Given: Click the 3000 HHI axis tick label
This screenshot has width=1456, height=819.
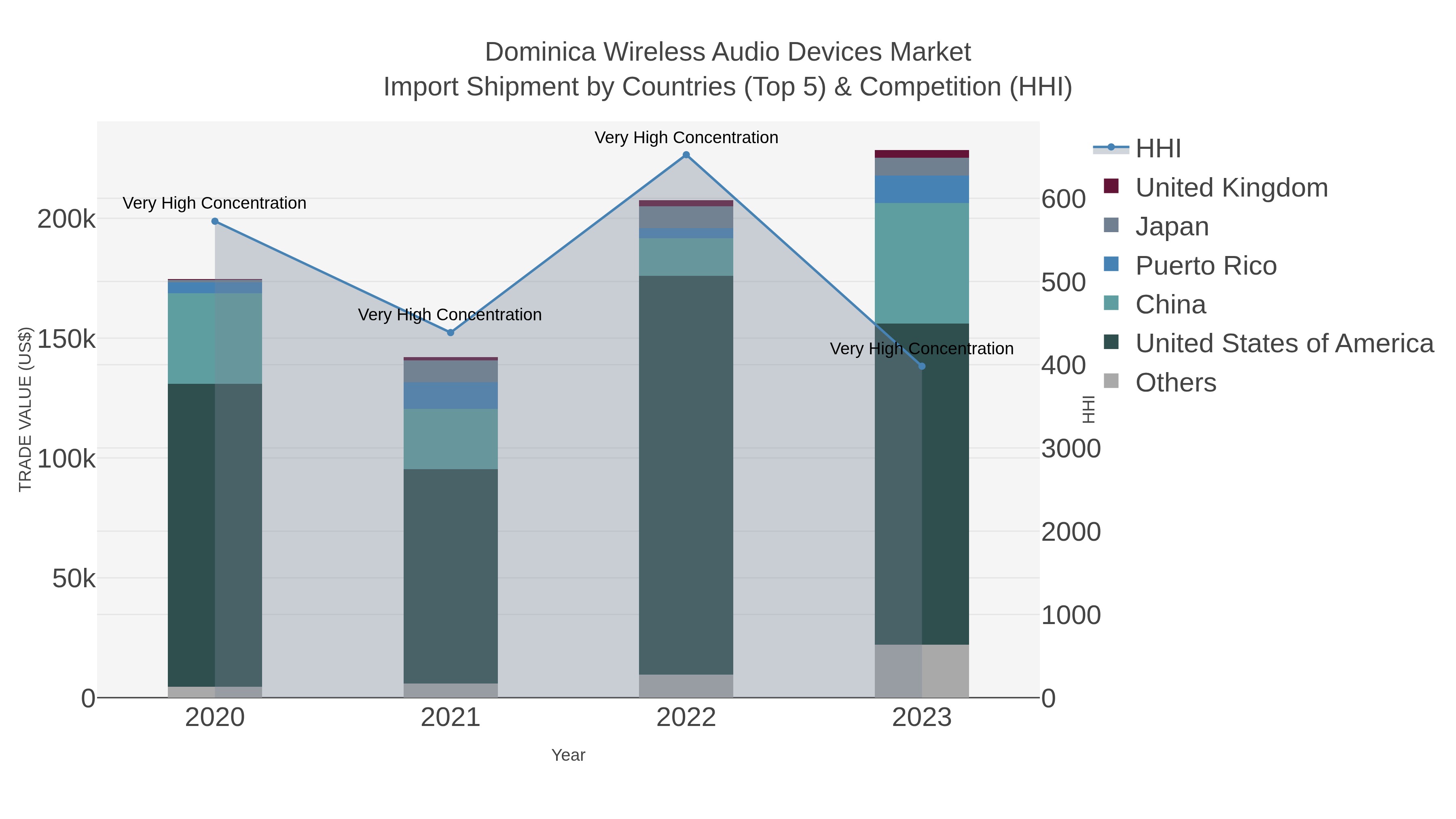Looking at the screenshot, I should pyautogui.click(x=1071, y=449).
